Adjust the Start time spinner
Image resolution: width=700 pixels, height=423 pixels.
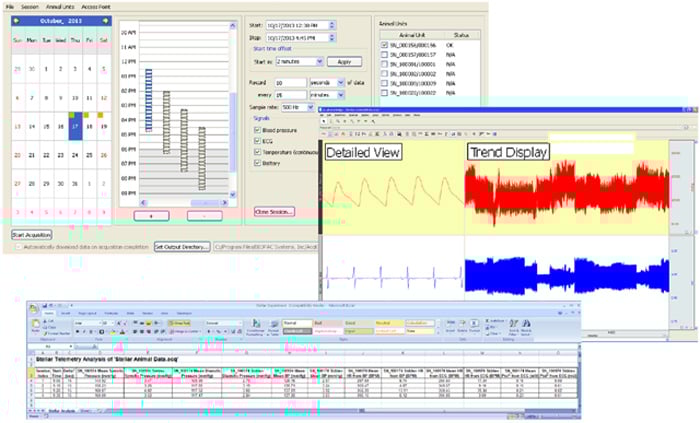[332, 25]
